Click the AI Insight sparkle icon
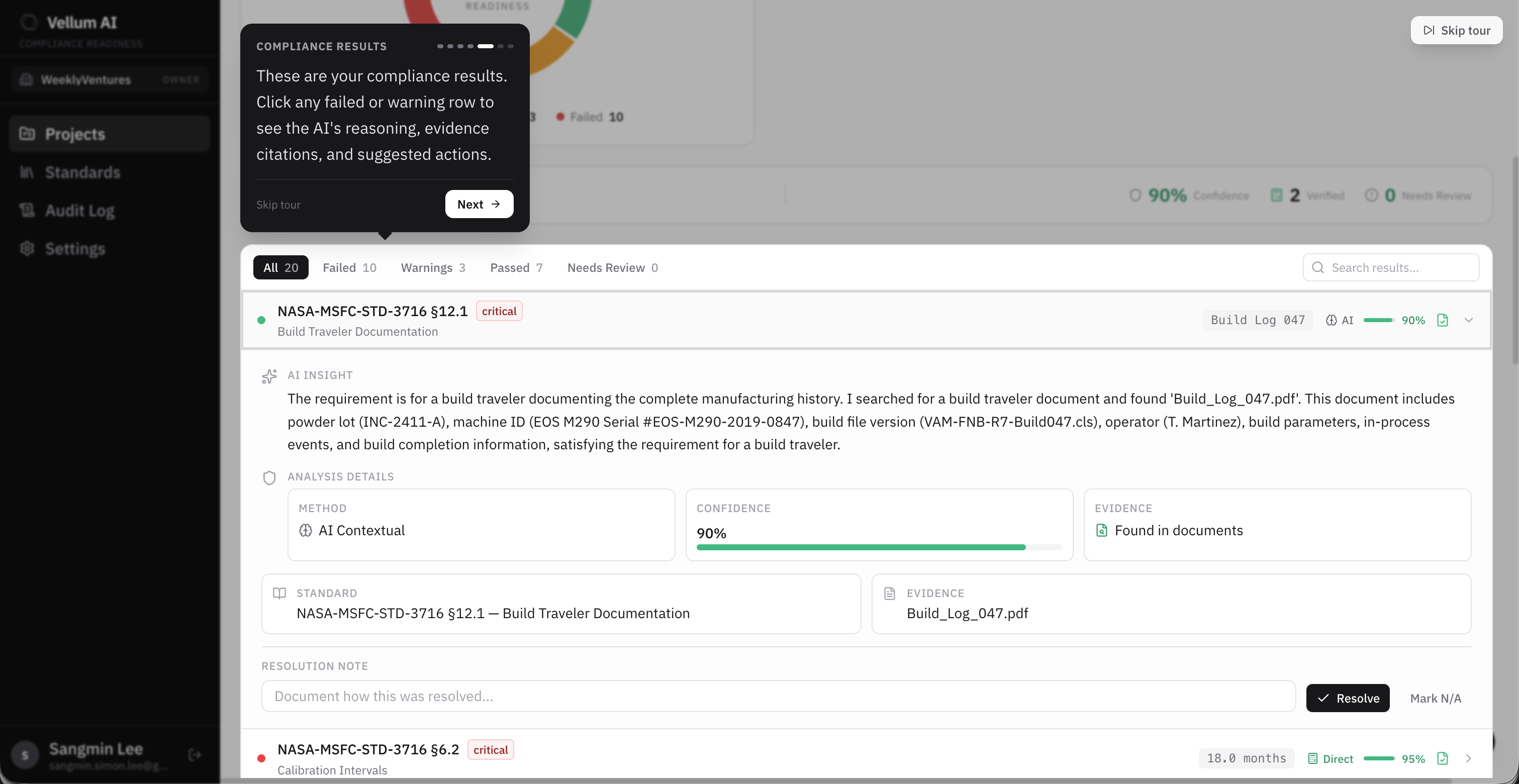The image size is (1519, 784). pyautogui.click(x=269, y=376)
